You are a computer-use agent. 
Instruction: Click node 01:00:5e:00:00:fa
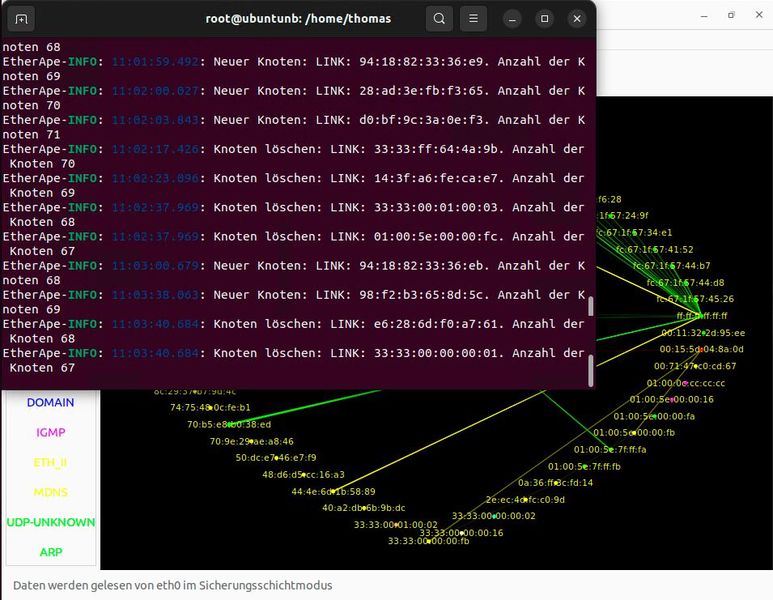[654, 416]
